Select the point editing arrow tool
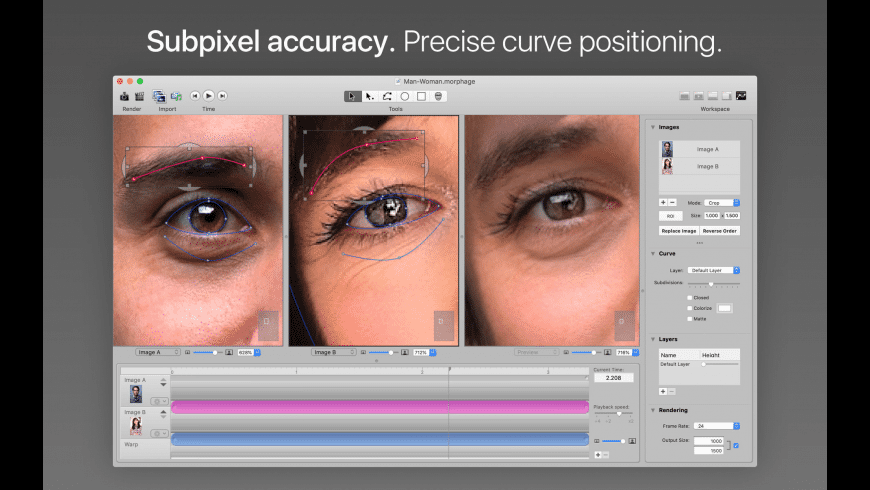 (x=370, y=97)
